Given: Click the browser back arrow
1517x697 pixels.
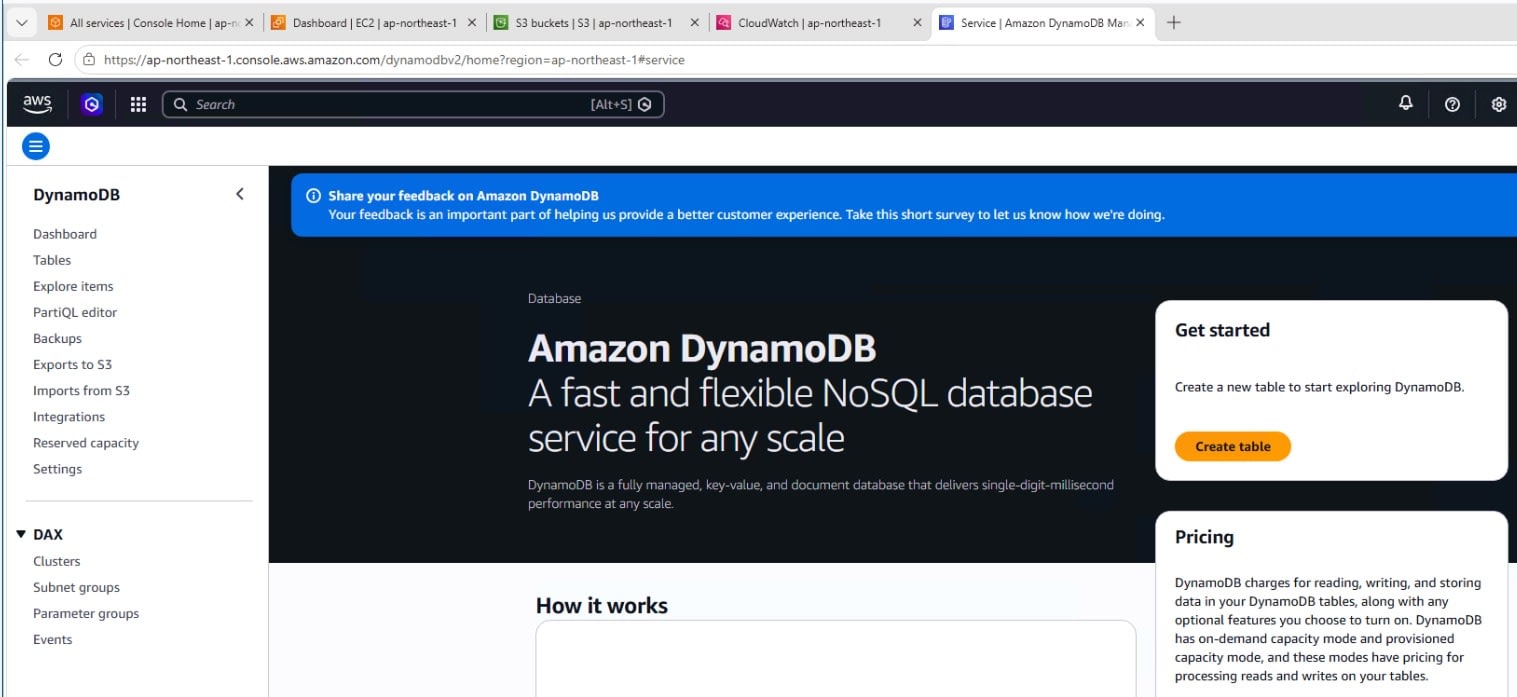Looking at the screenshot, I should coord(22,60).
